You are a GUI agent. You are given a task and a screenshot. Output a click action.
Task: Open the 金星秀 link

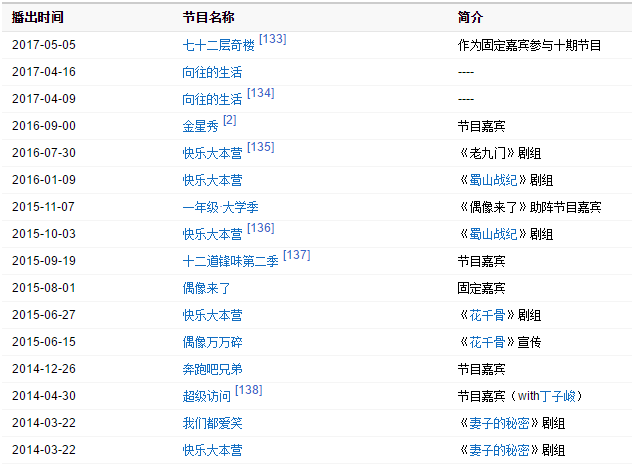[200, 126]
